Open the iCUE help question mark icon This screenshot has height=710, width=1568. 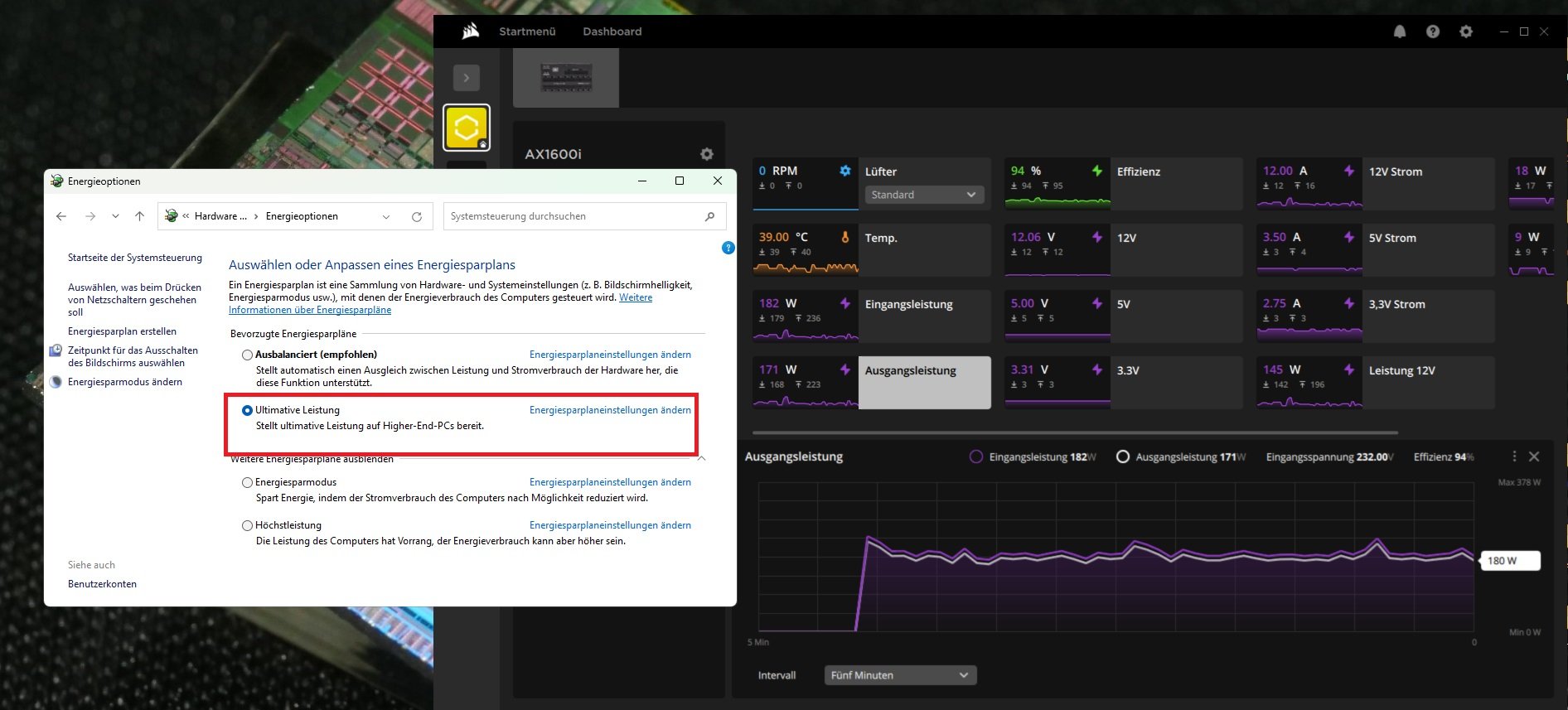pos(1433,31)
